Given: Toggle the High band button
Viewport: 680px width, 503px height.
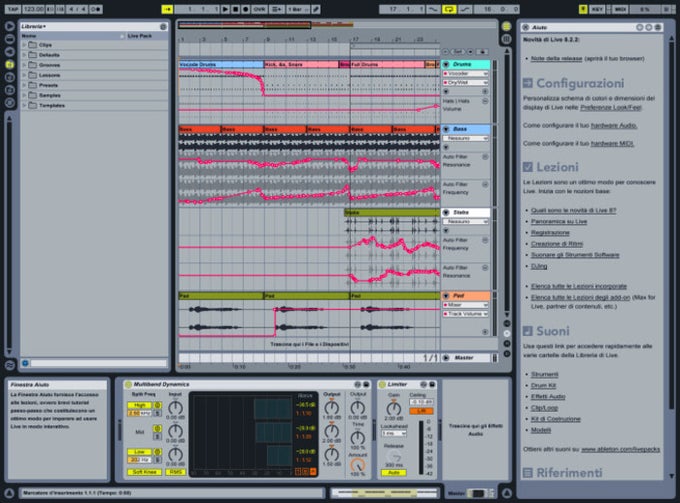Looking at the screenshot, I should [x=139, y=405].
